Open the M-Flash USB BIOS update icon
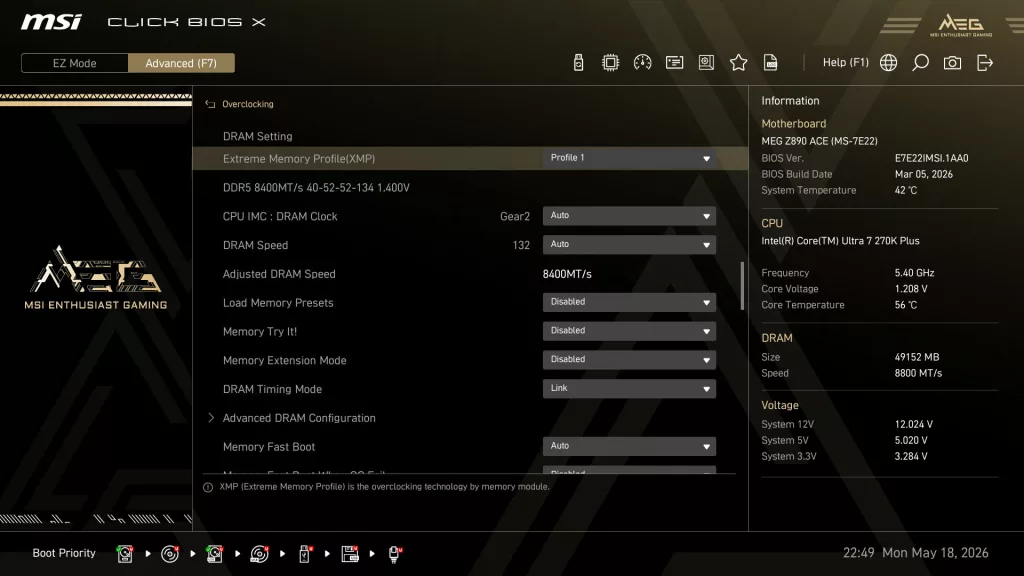The width and height of the screenshot is (1024, 576). 578,63
